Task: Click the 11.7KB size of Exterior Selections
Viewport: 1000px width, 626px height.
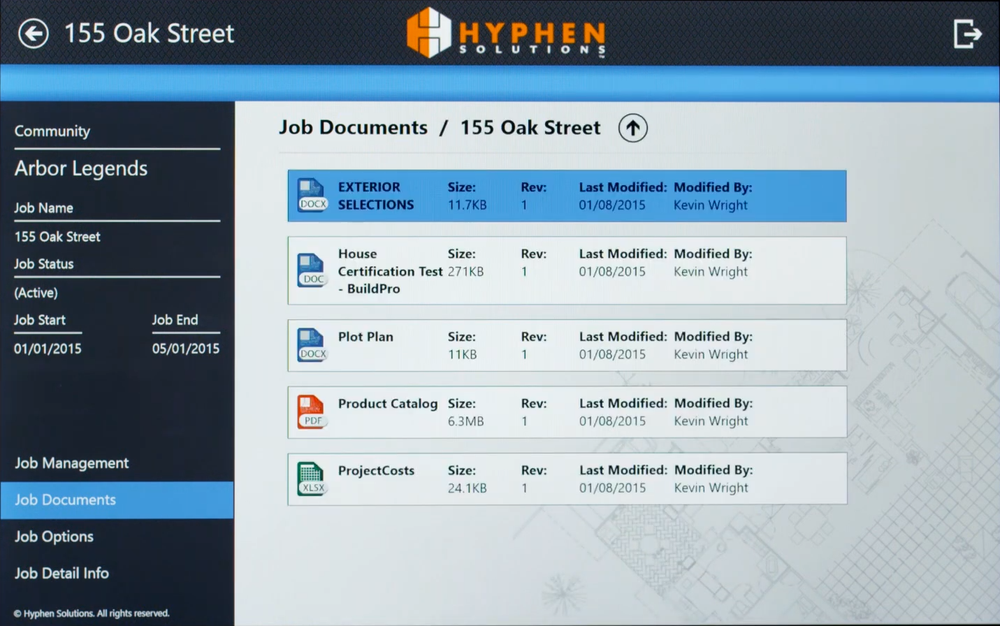Action: point(467,205)
